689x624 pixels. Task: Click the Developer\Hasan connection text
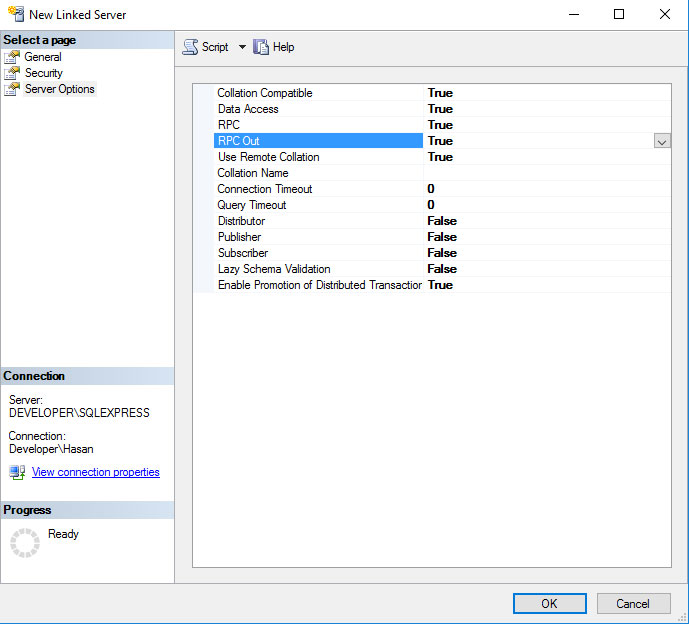pos(51,449)
